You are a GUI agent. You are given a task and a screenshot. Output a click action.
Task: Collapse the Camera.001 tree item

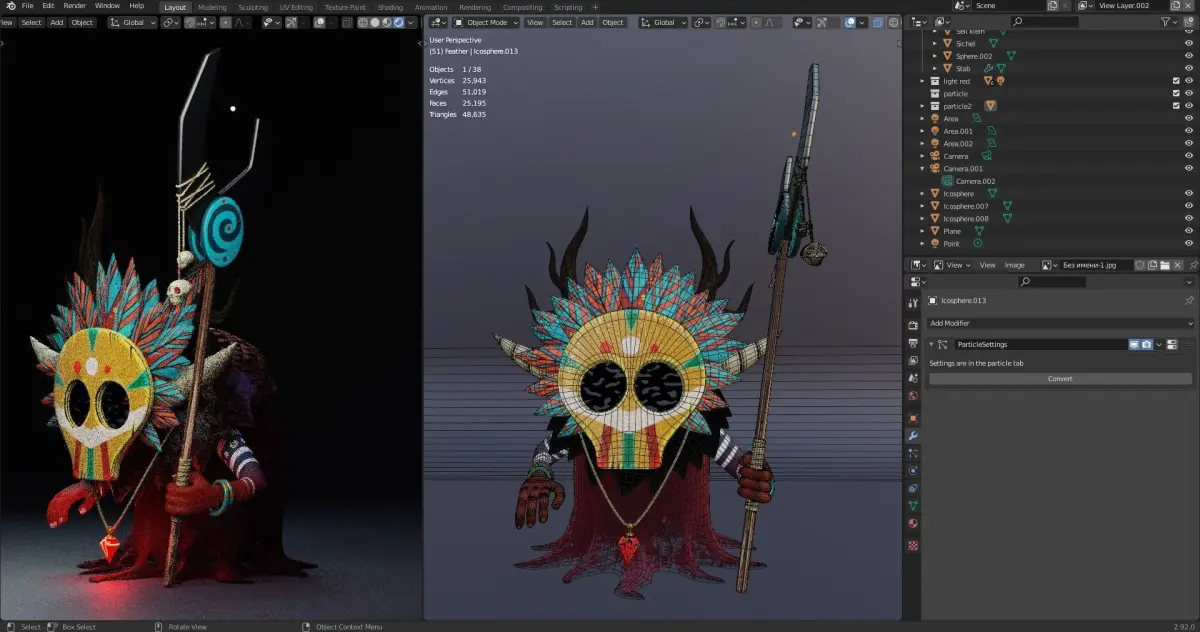923,169
